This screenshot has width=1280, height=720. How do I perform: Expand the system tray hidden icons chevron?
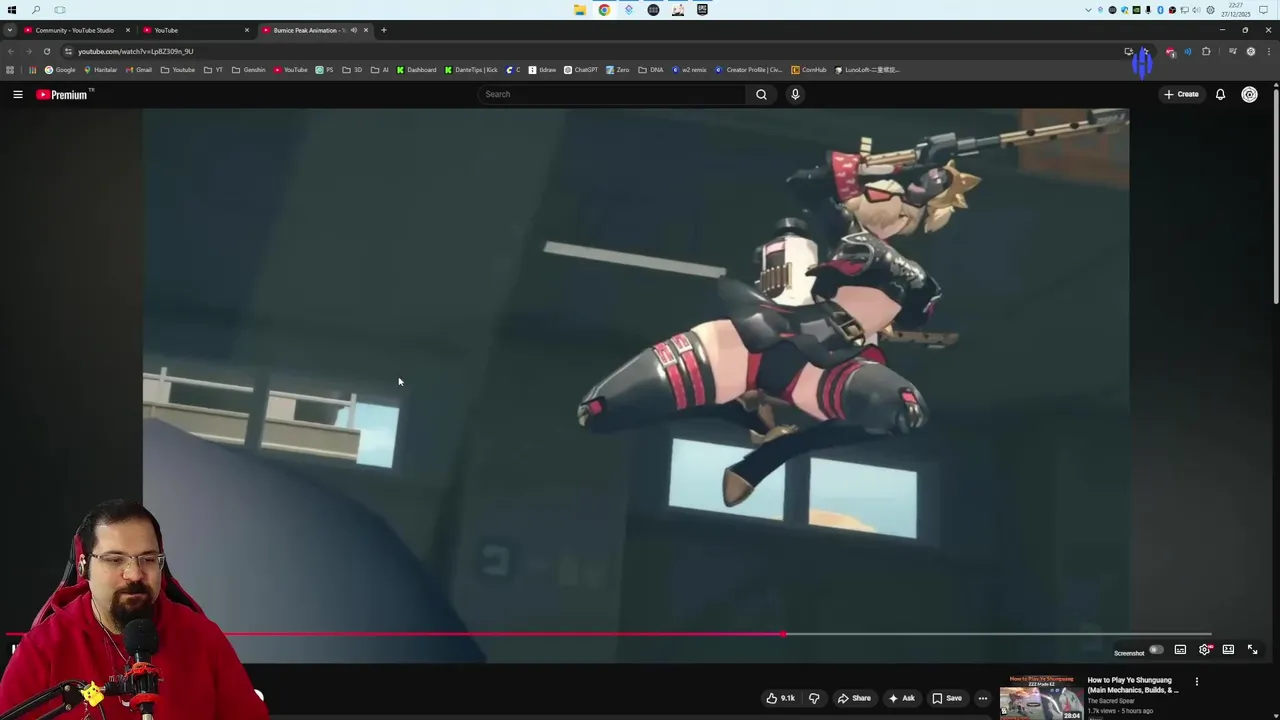(1088, 10)
